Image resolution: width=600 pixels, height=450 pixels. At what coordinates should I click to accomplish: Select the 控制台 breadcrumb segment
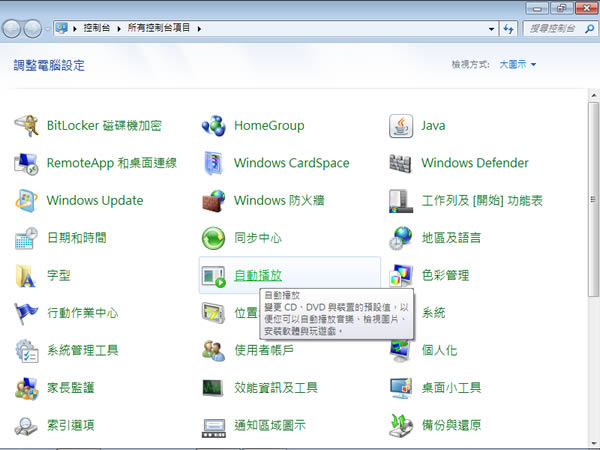tap(96, 28)
